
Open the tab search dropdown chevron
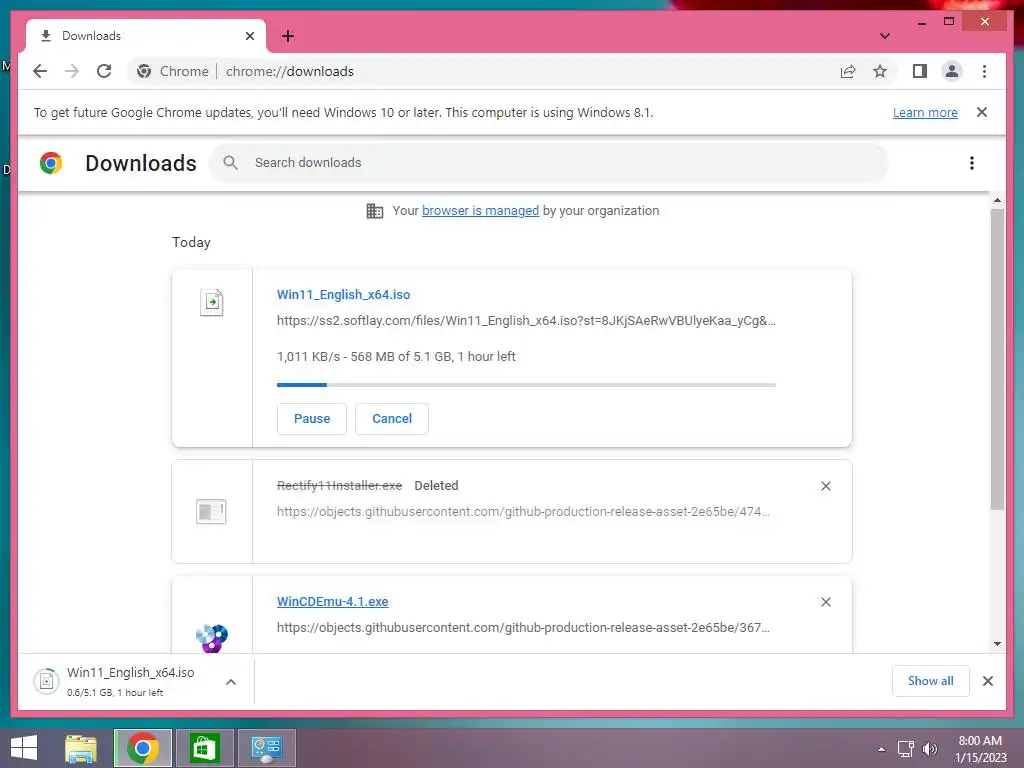(x=885, y=36)
